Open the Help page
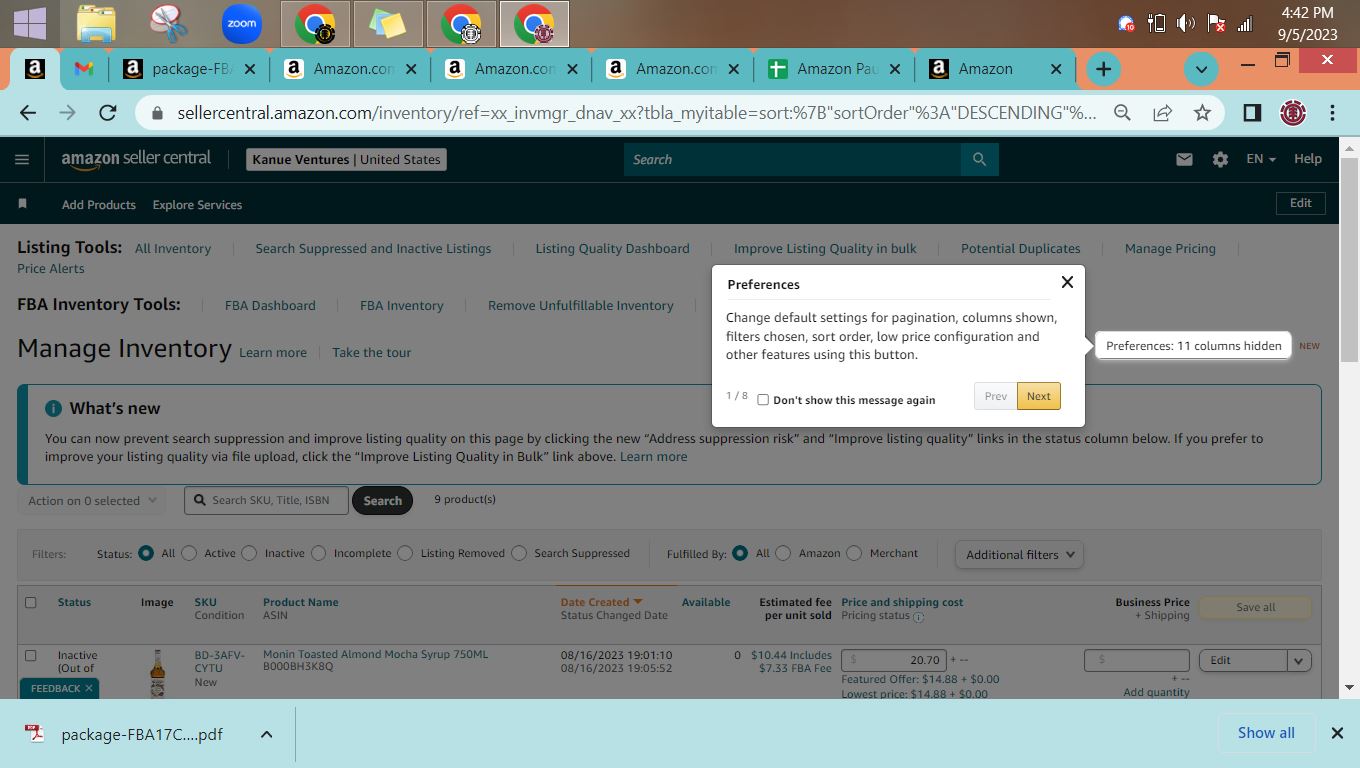This screenshot has width=1360, height=768. pos(1308,159)
